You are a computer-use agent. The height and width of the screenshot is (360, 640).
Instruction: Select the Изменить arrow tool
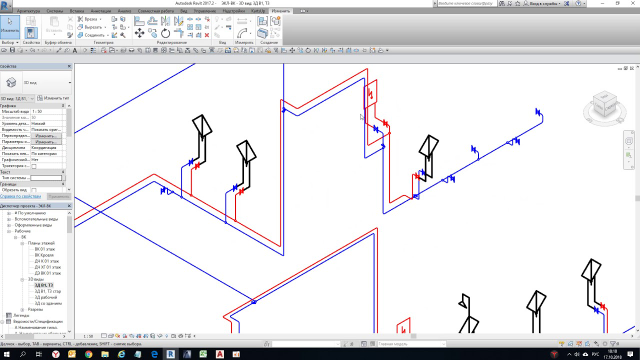click(10, 27)
